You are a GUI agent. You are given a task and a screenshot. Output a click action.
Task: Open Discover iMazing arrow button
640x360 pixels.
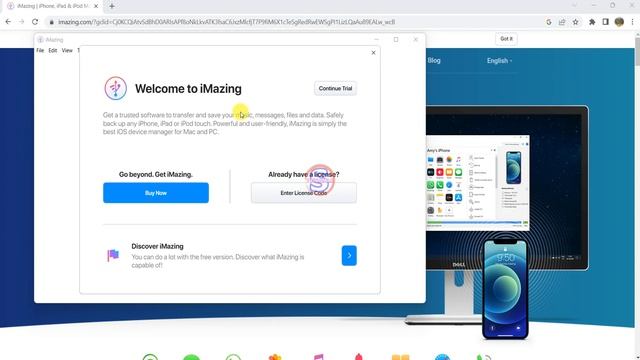tap(349, 256)
